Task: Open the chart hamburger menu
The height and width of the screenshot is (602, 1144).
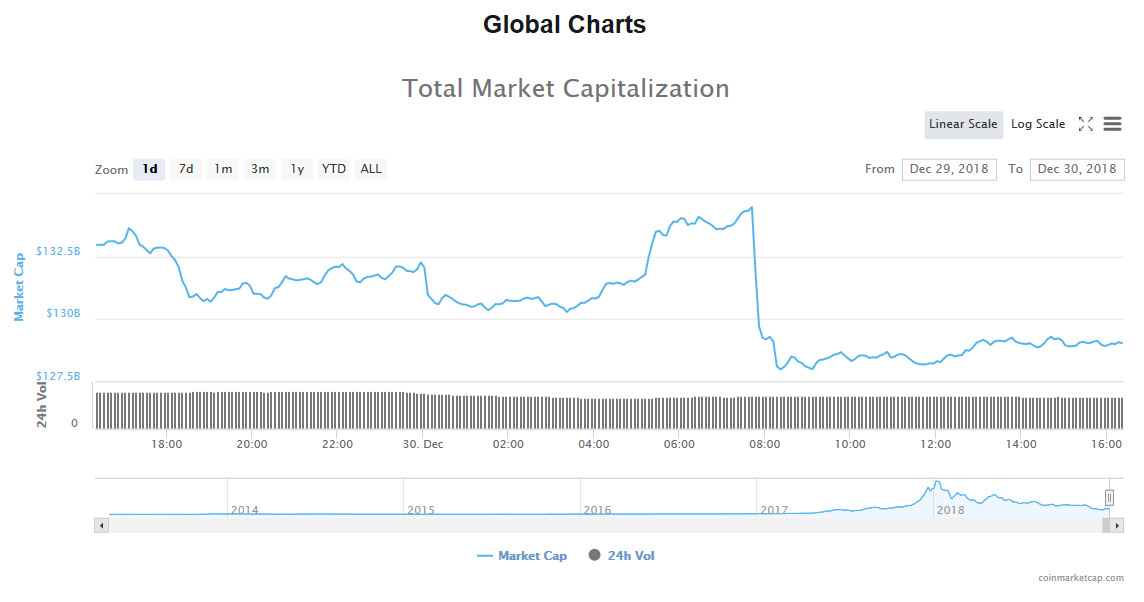Action: pos(1112,124)
